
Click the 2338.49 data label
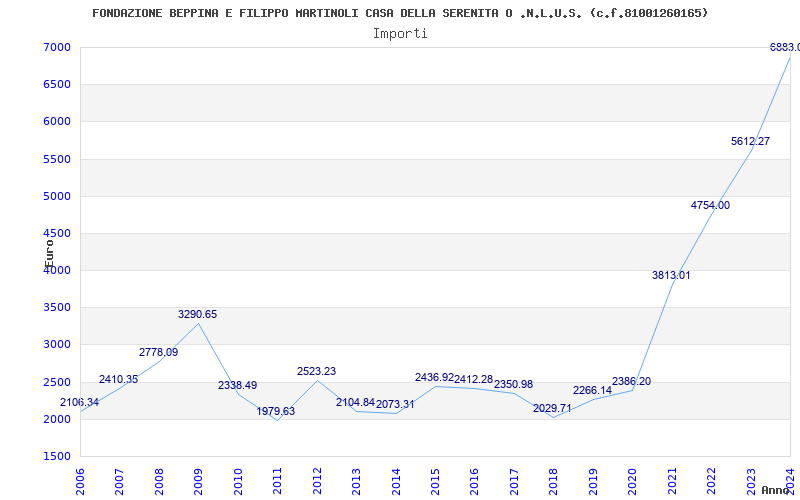coord(238,385)
